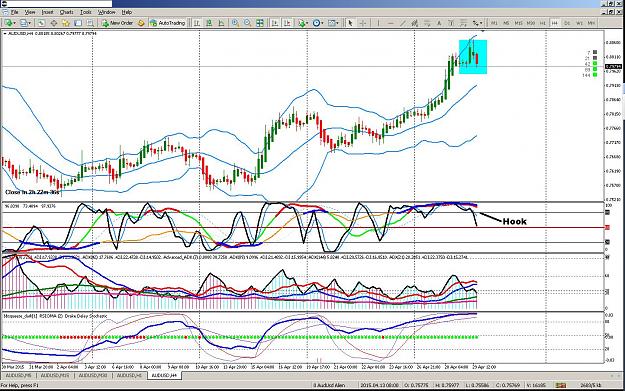Switch chart to line chart style
The height and width of the screenshot is (391, 625).
[x=221, y=23]
